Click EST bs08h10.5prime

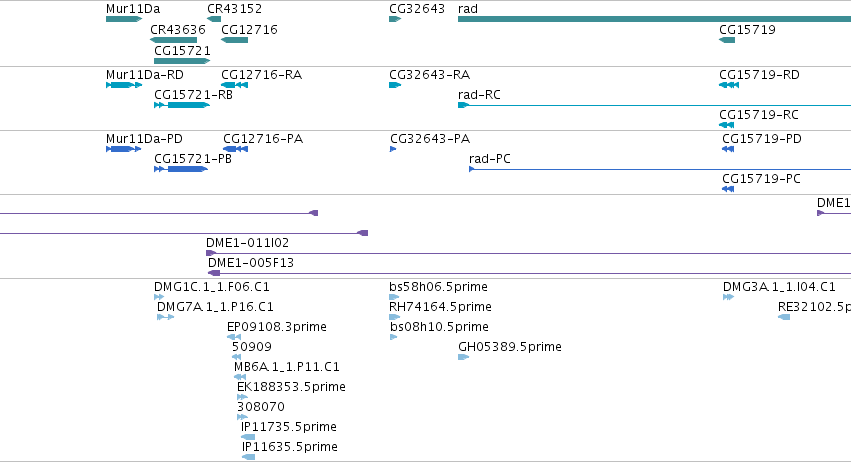coord(440,327)
